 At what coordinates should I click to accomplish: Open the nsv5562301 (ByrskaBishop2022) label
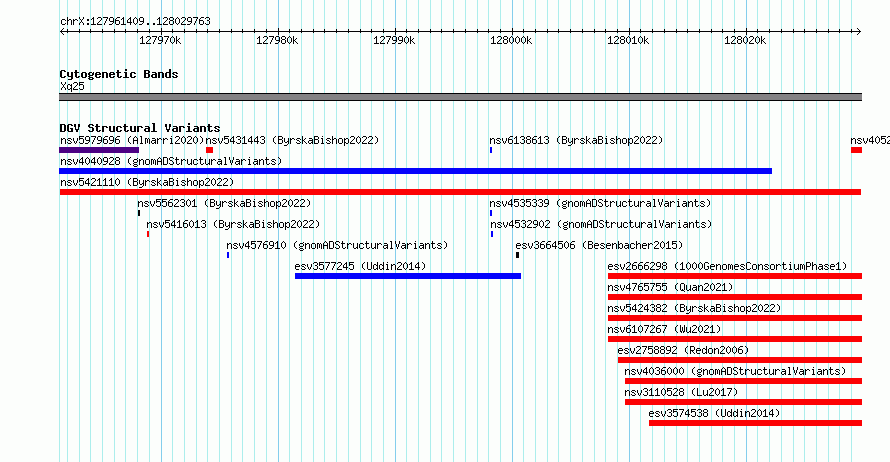tap(224, 203)
